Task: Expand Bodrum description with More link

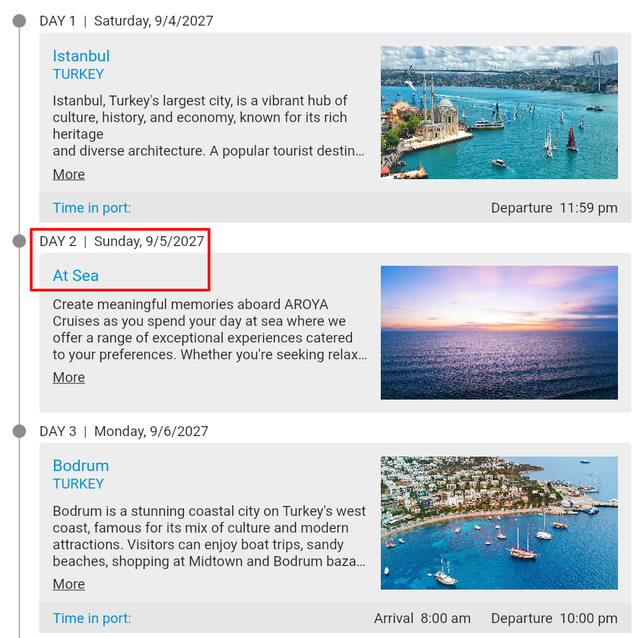Action: (69, 584)
